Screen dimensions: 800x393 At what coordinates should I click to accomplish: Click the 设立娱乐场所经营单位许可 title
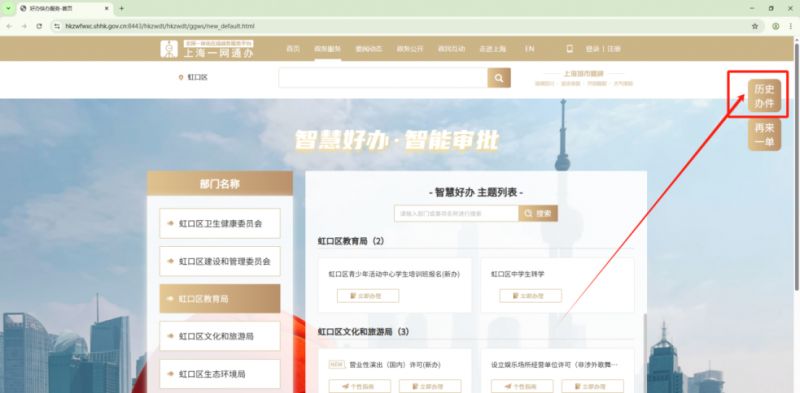click(x=555, y=365)
